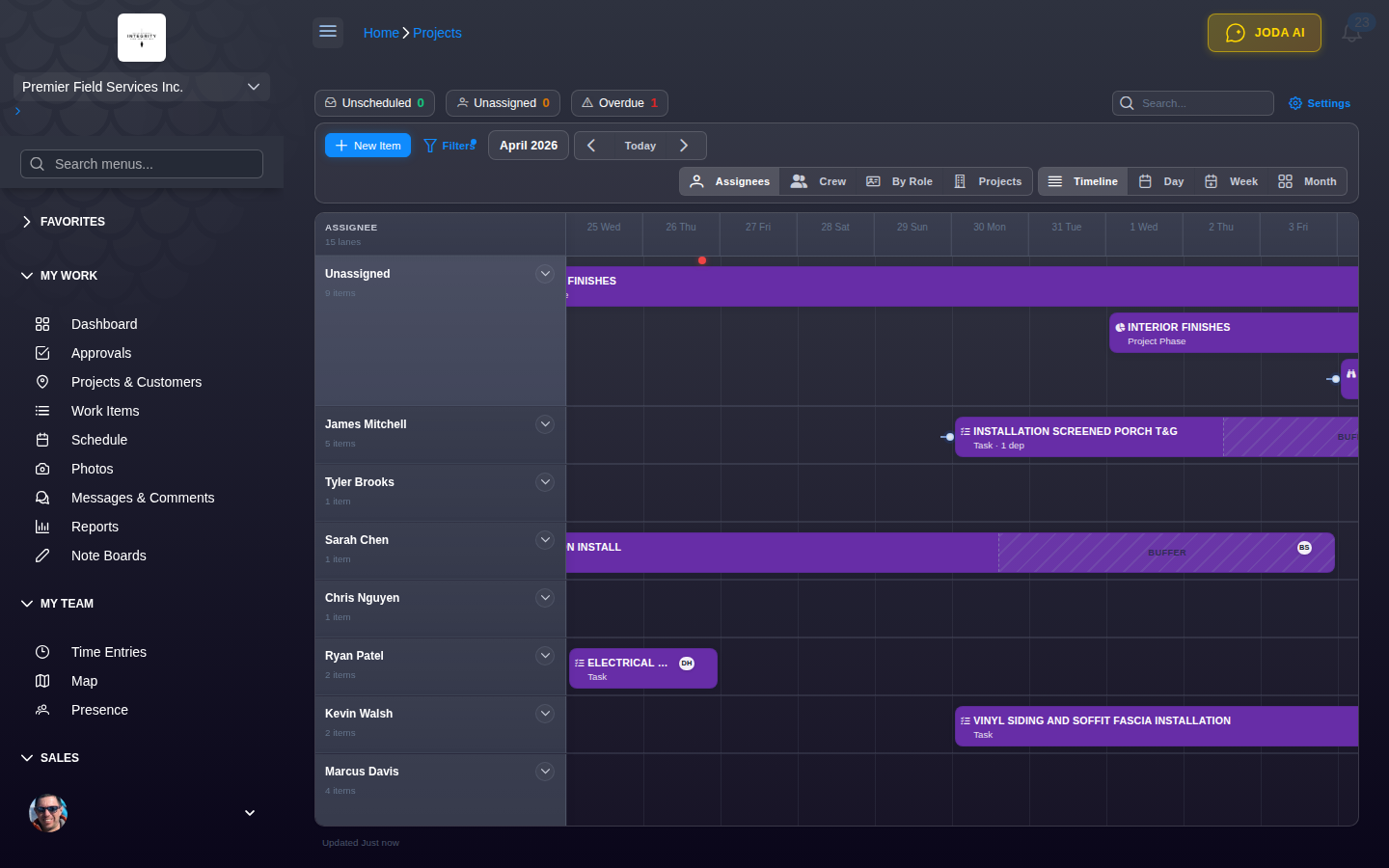
Task: Click the Schedule calendar icon
Action: (x=42, y=440)
